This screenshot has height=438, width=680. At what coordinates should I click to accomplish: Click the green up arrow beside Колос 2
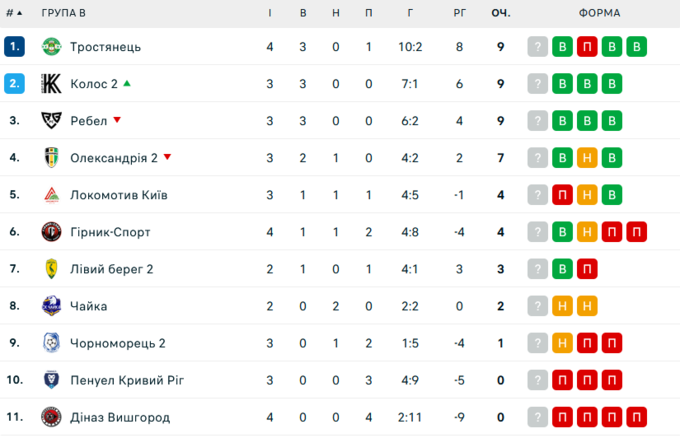point(127,84)
